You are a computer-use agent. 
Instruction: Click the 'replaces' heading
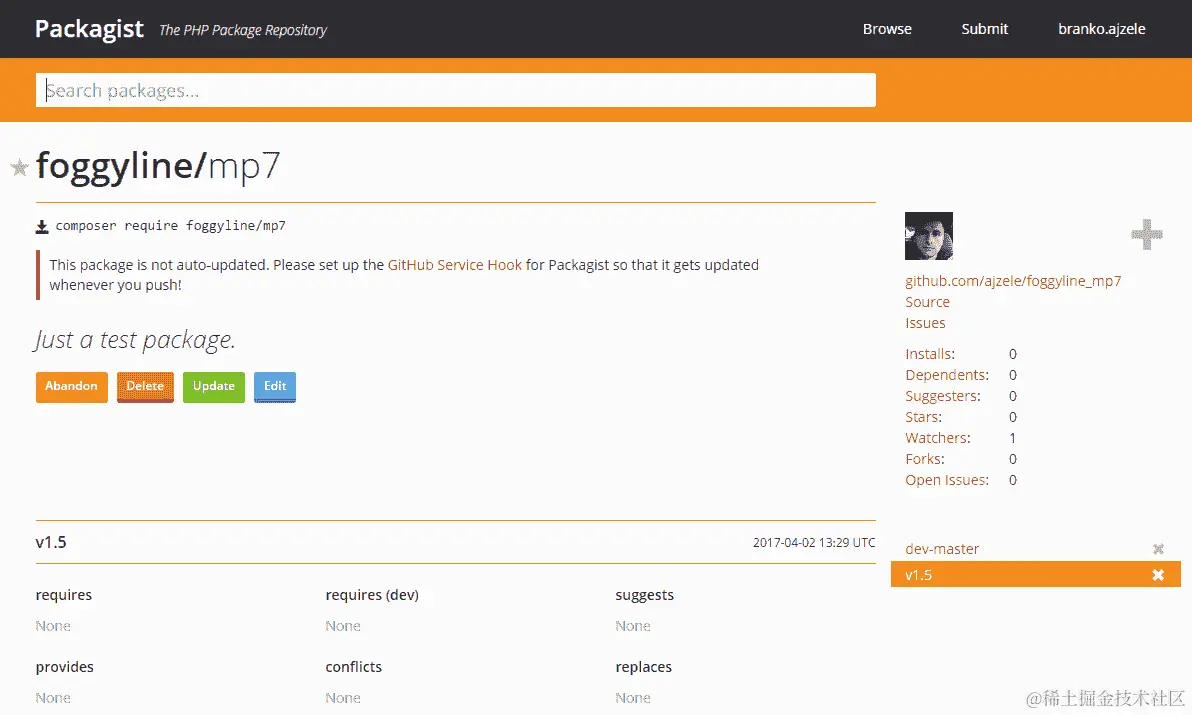[x=643, y=667]
